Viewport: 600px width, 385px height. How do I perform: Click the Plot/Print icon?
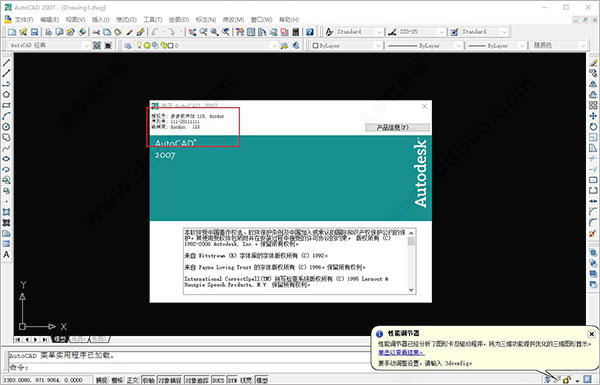48,32
